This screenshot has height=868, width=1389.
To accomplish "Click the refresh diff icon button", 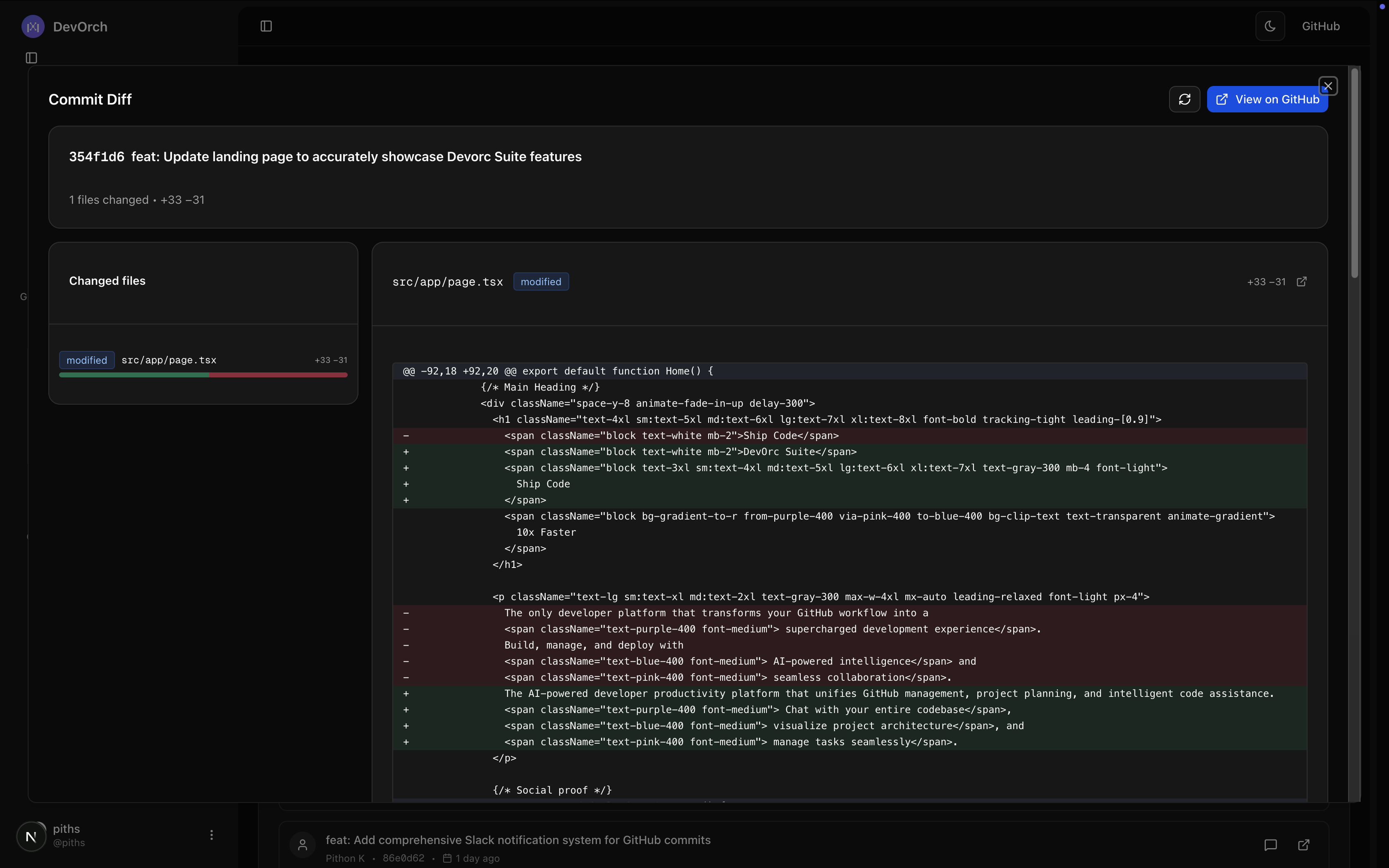I will (x=1184, y=99).
